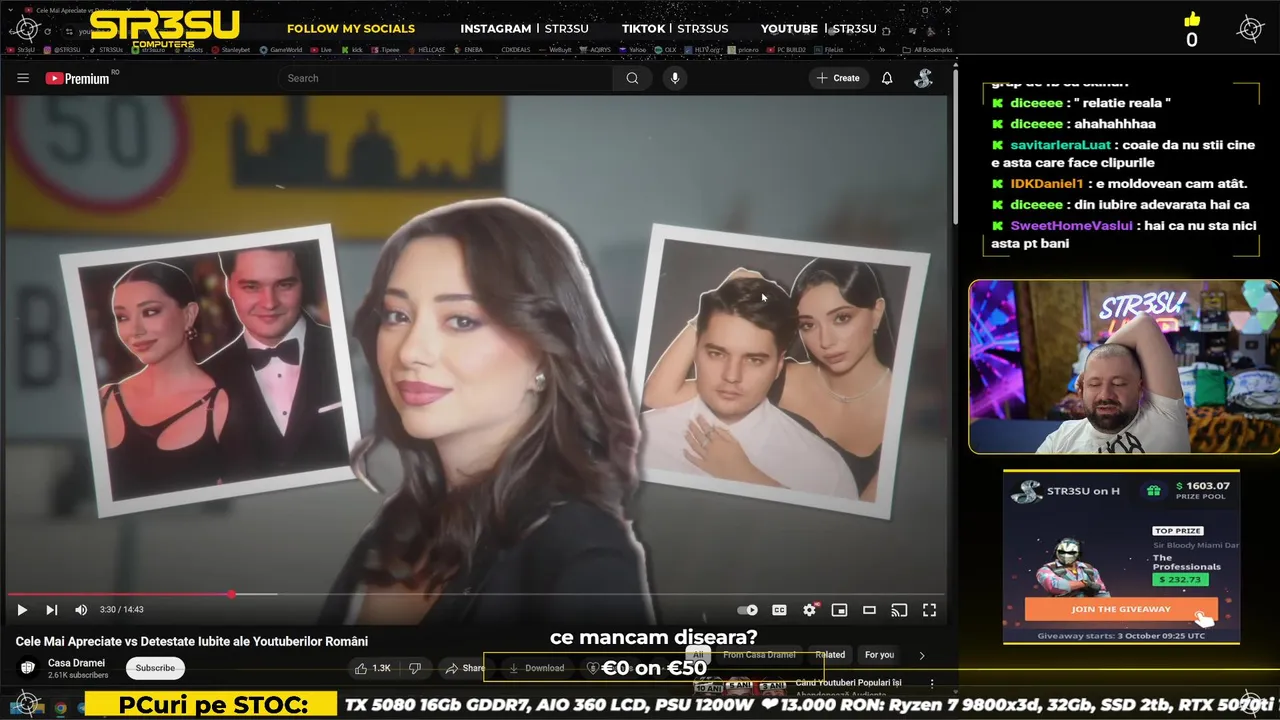Open the YouTube guide hamburger menu
The height and width of the screenshot is (720, 1280).
[23, 78]
